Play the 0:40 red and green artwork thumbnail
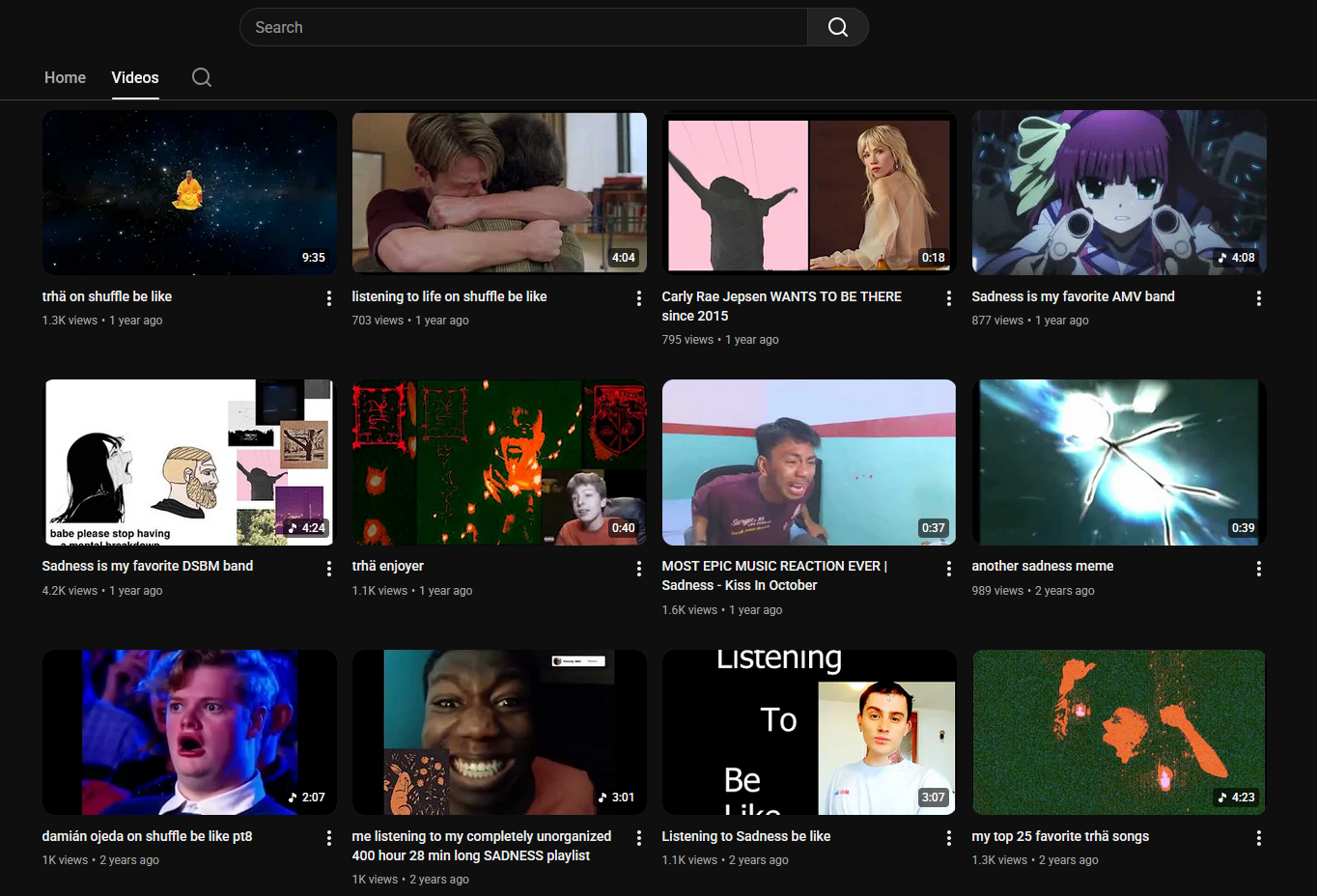1317x896 pixels. click(499, 462)
